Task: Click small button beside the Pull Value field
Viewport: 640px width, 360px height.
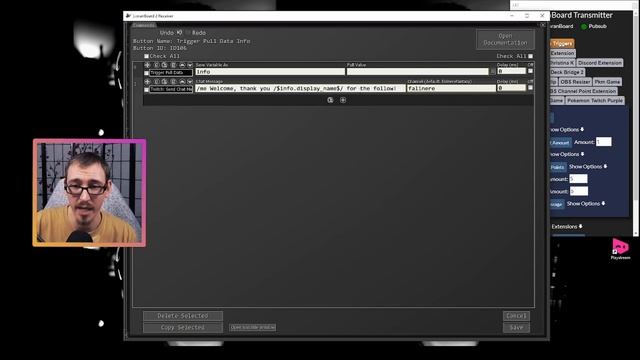Action: tap(493, 71)
